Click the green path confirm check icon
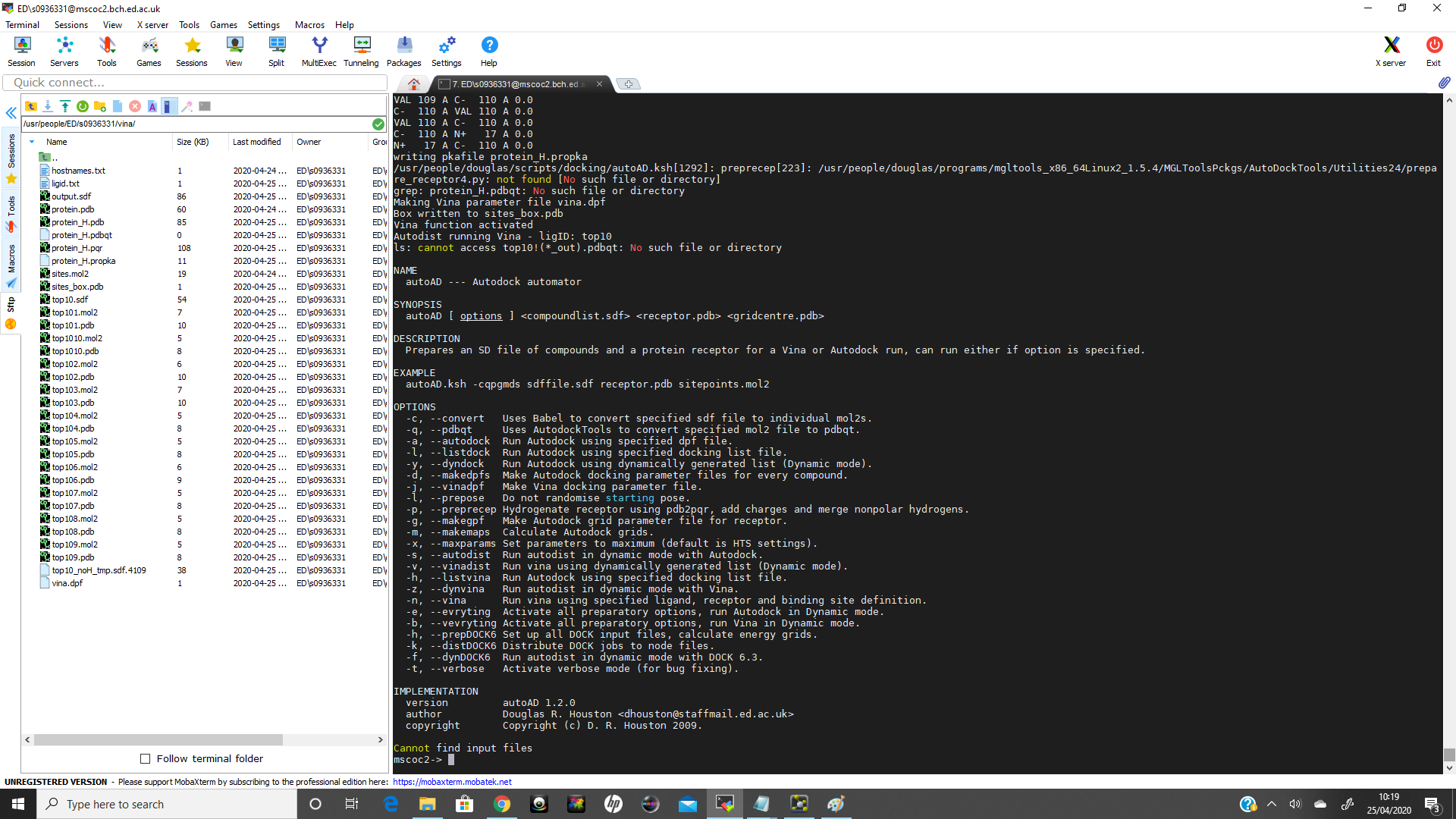The height and width of the screenshot is (819, 1456). (378, 124)
